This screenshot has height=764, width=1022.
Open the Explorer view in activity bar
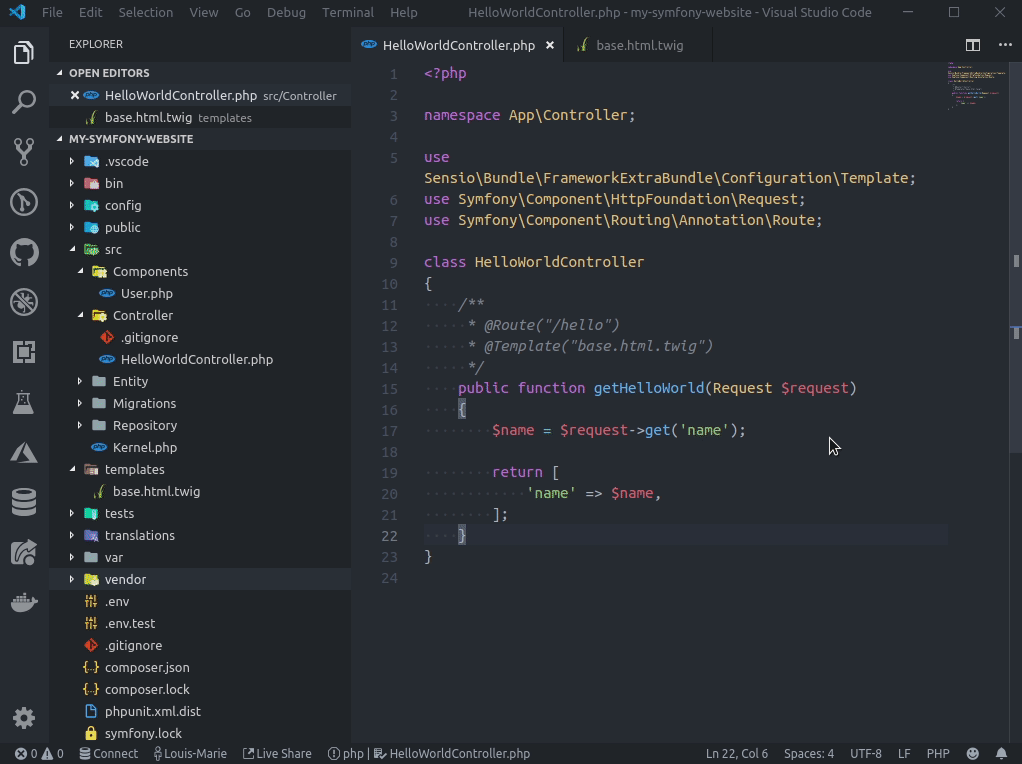(x=24, y=53)
